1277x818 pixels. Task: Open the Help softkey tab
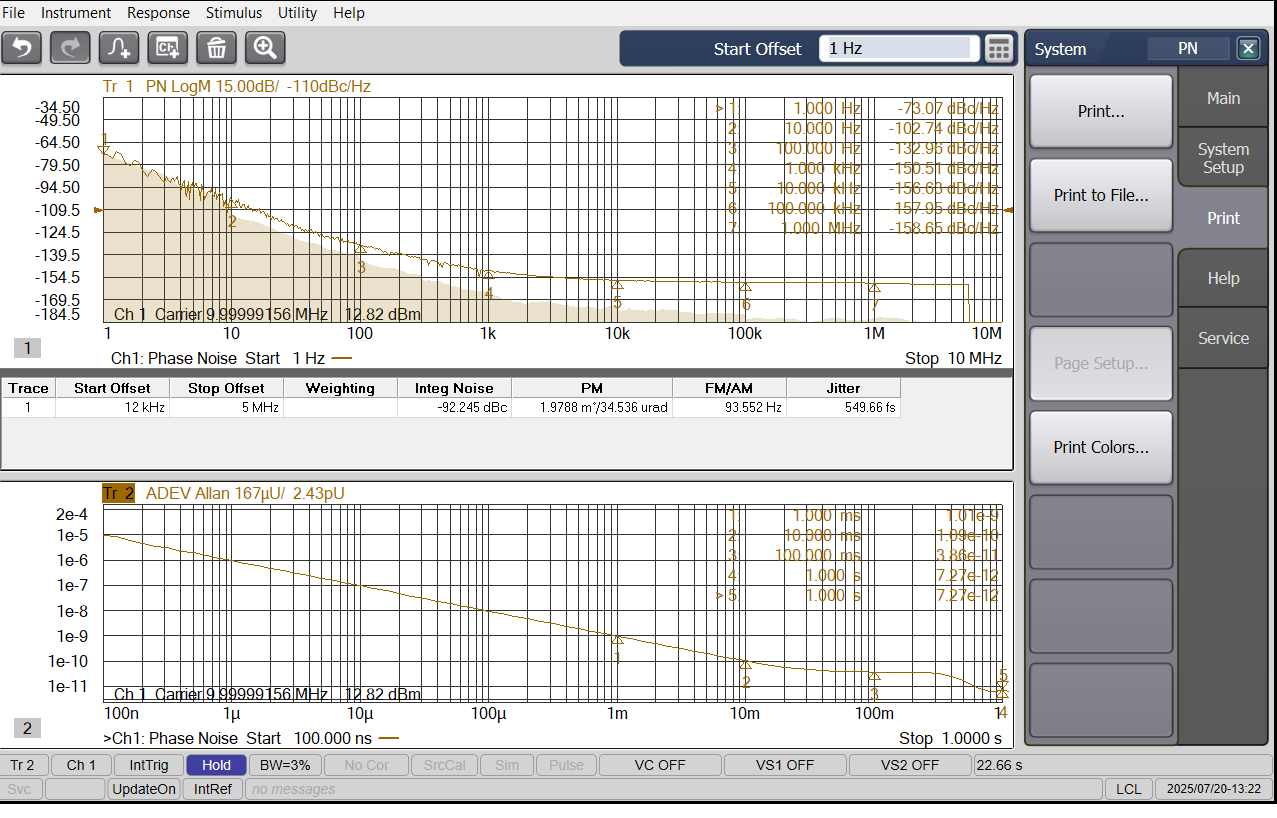coord(1223,278)
